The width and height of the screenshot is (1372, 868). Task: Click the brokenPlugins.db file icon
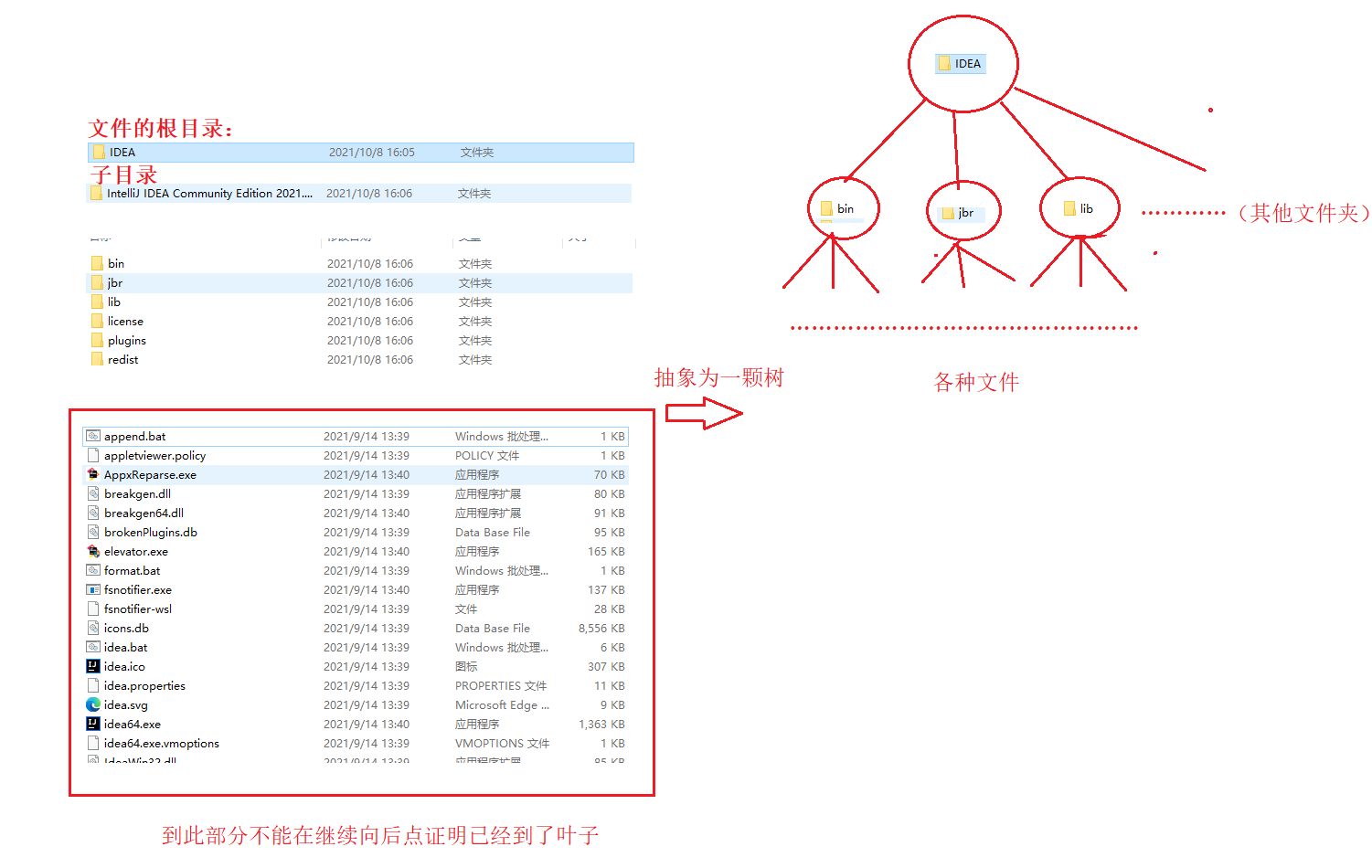coord(93,533)
